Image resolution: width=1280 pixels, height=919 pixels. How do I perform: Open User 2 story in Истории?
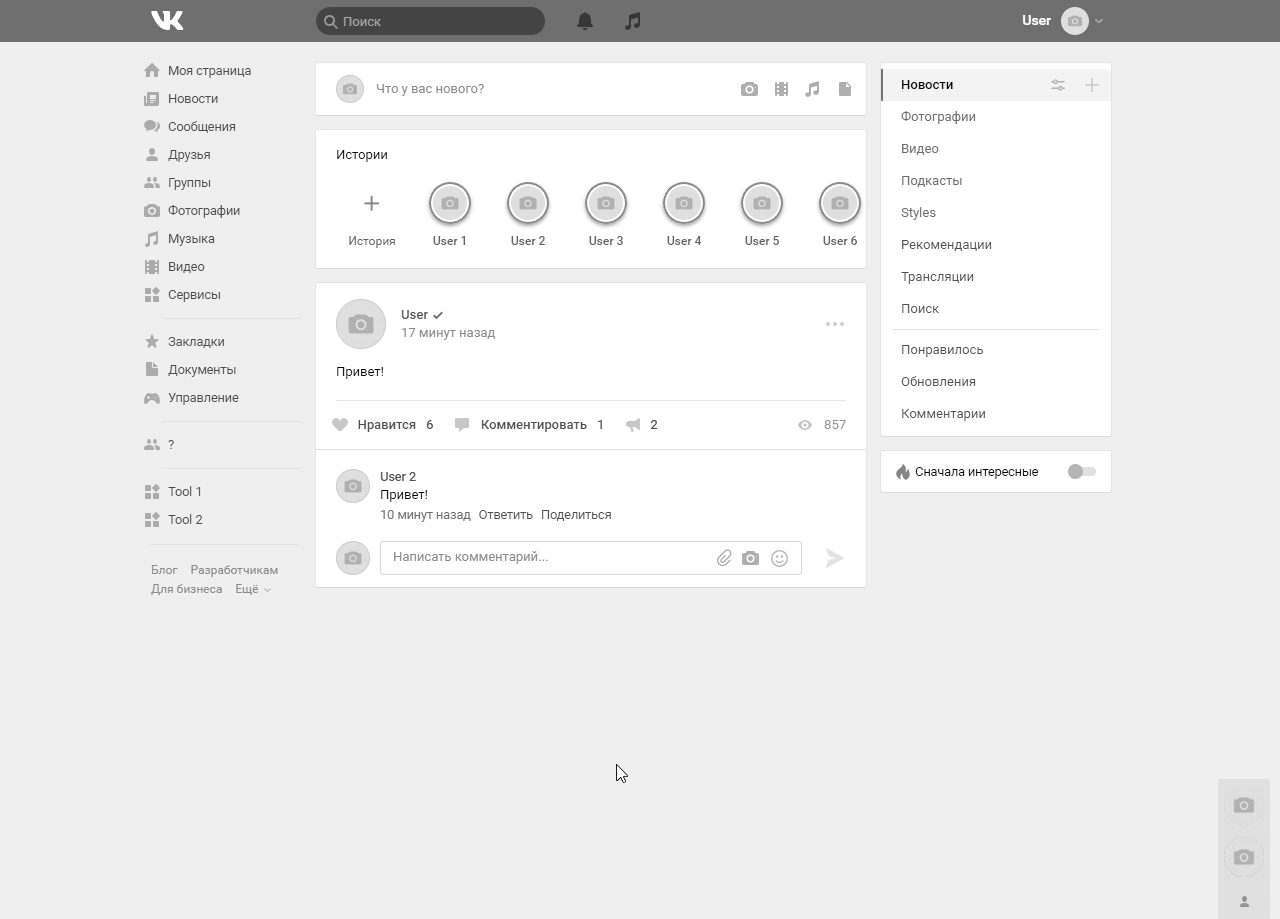coord(528,204)
